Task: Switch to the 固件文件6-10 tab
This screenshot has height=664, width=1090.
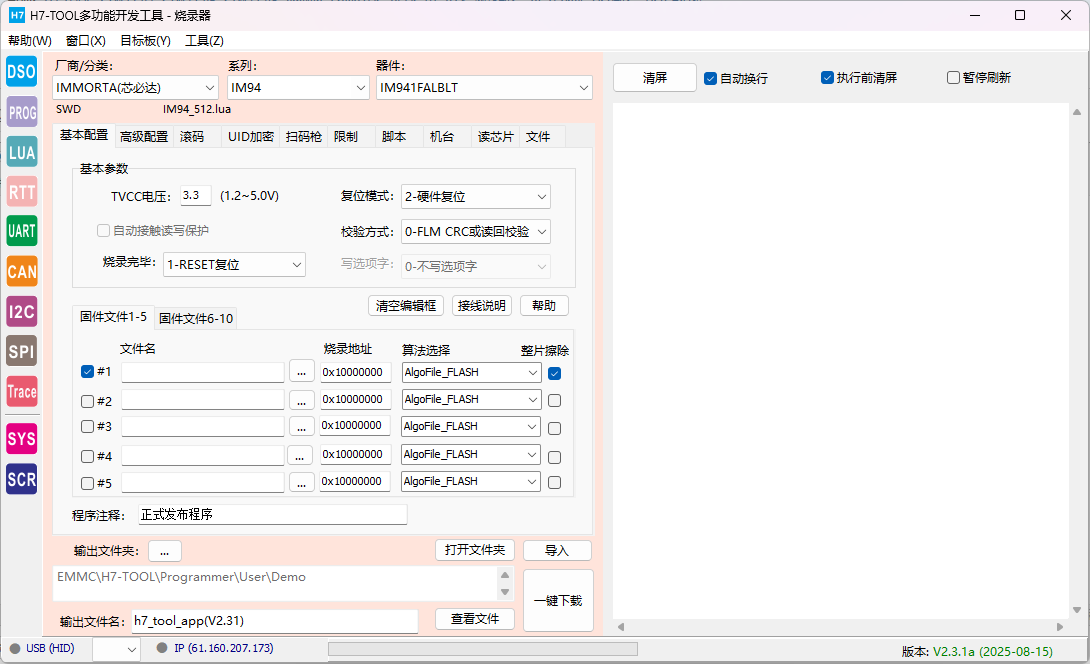Action: click(196, 318)
